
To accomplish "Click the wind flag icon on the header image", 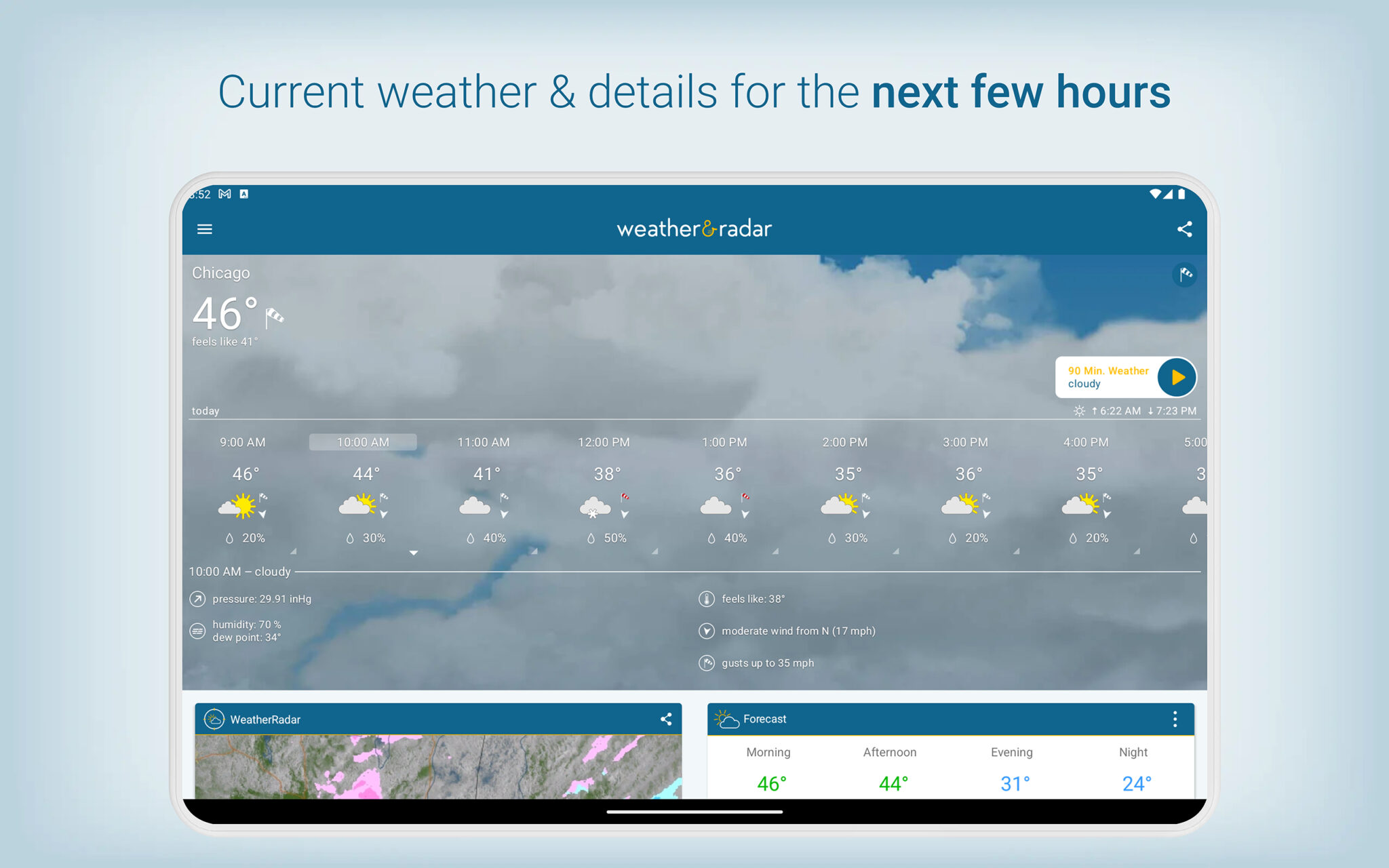I will 1184,275.
